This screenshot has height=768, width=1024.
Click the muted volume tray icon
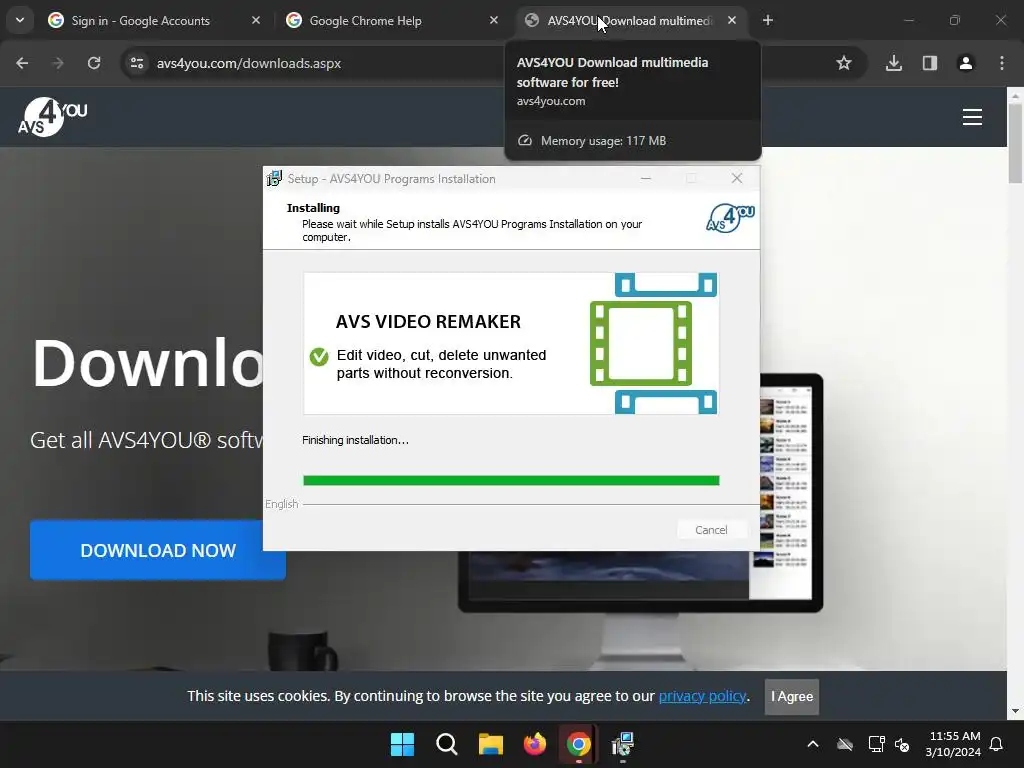(902, 744)
